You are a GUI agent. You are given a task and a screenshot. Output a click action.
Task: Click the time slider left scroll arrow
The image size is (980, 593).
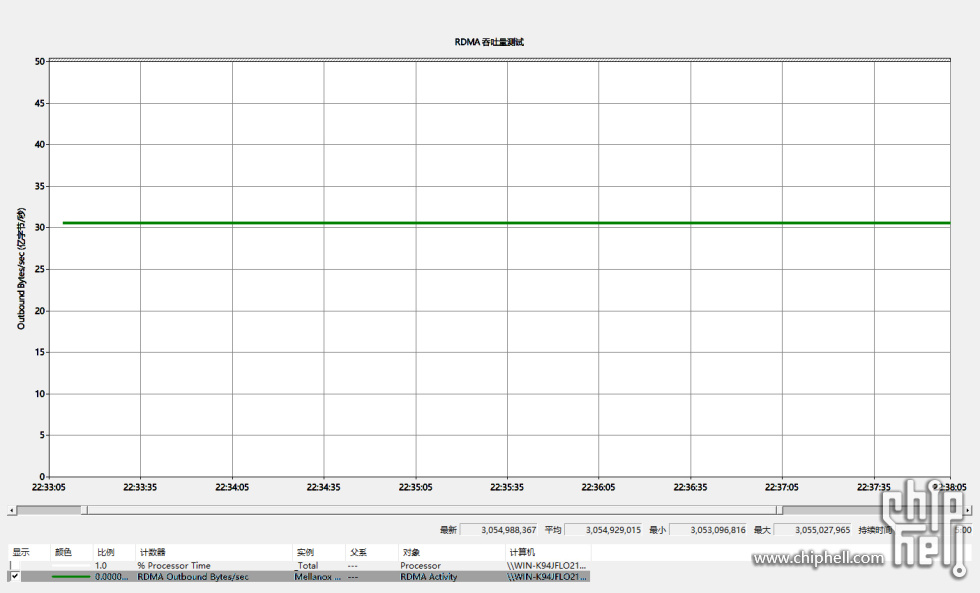[x=12, y=510]
